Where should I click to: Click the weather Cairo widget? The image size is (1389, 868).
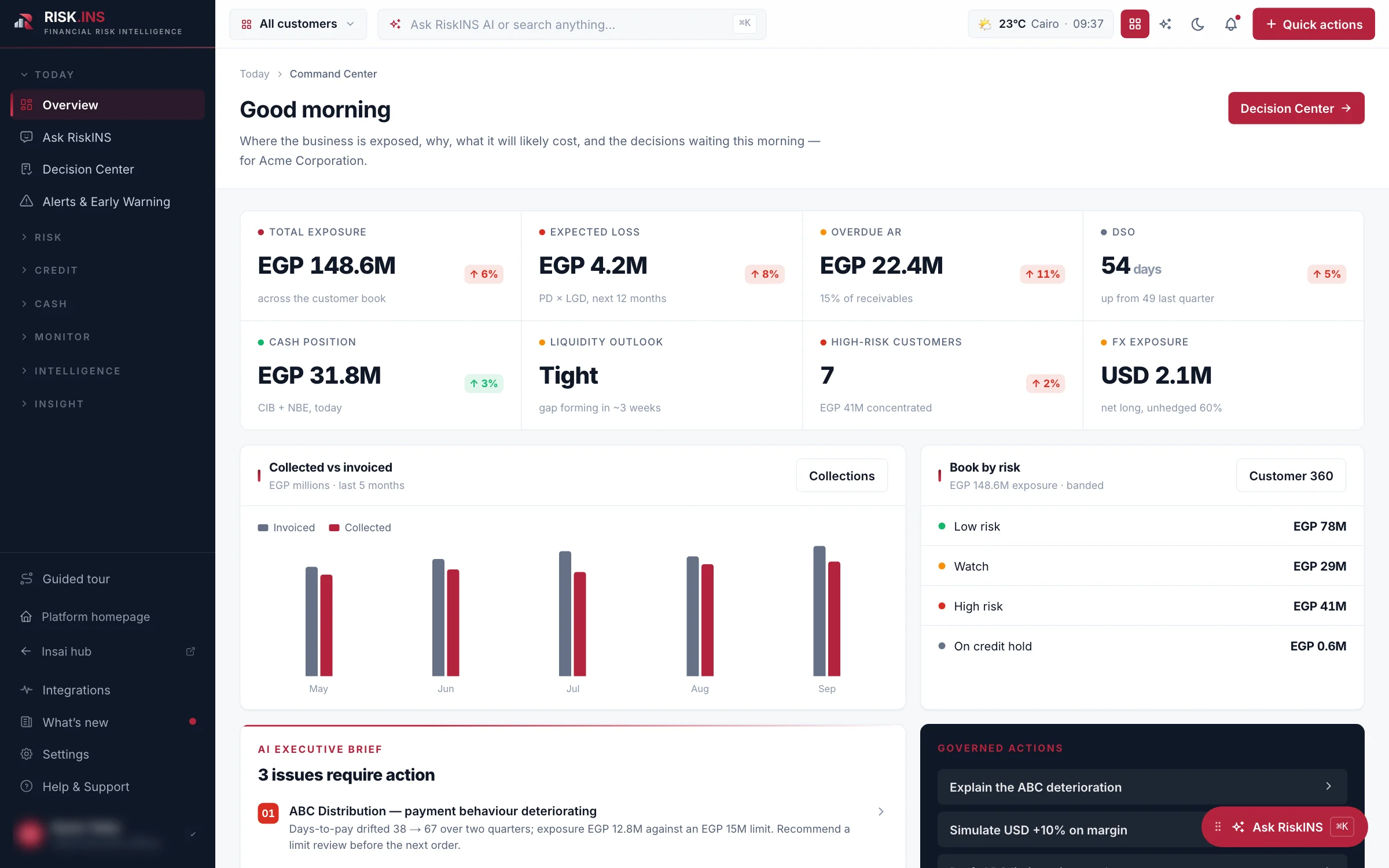click(x=1041, y=24)
